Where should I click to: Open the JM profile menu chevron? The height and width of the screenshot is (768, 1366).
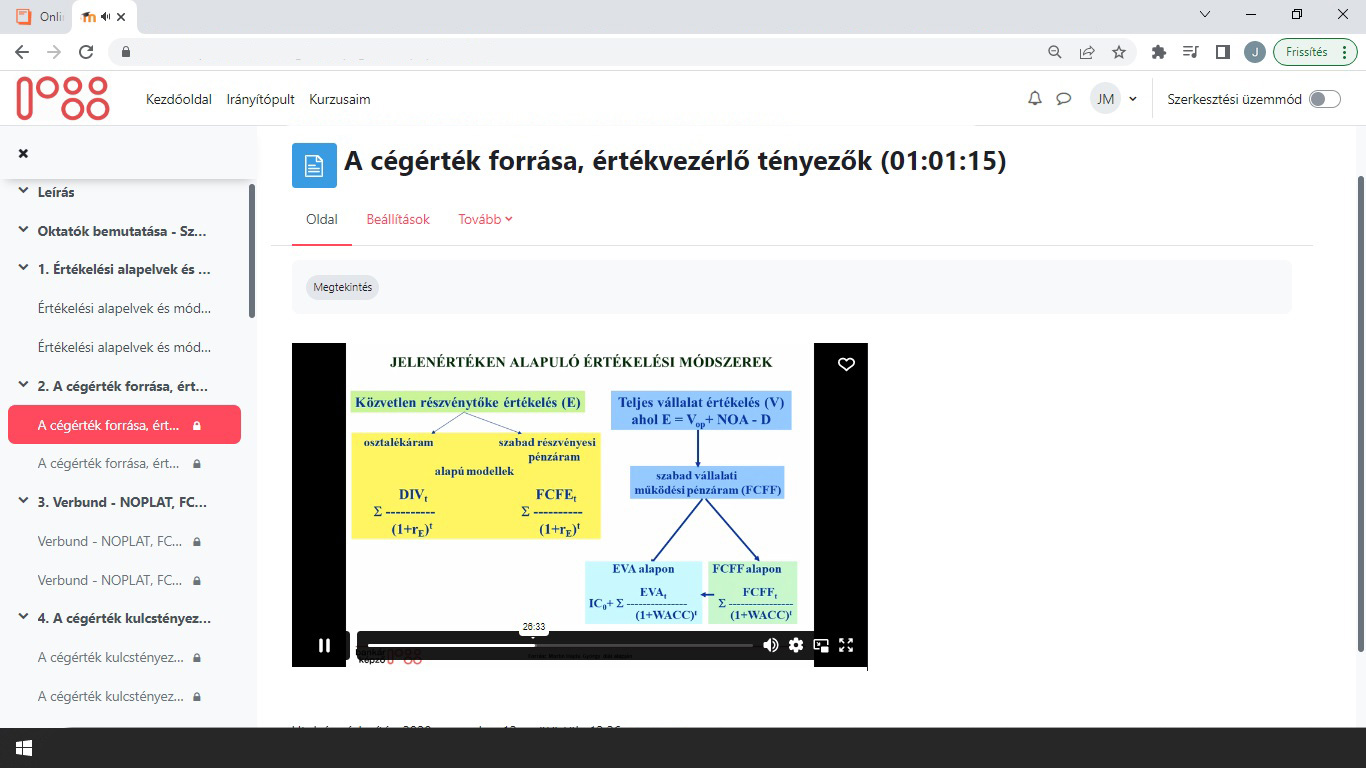[x=1132, y=98]
